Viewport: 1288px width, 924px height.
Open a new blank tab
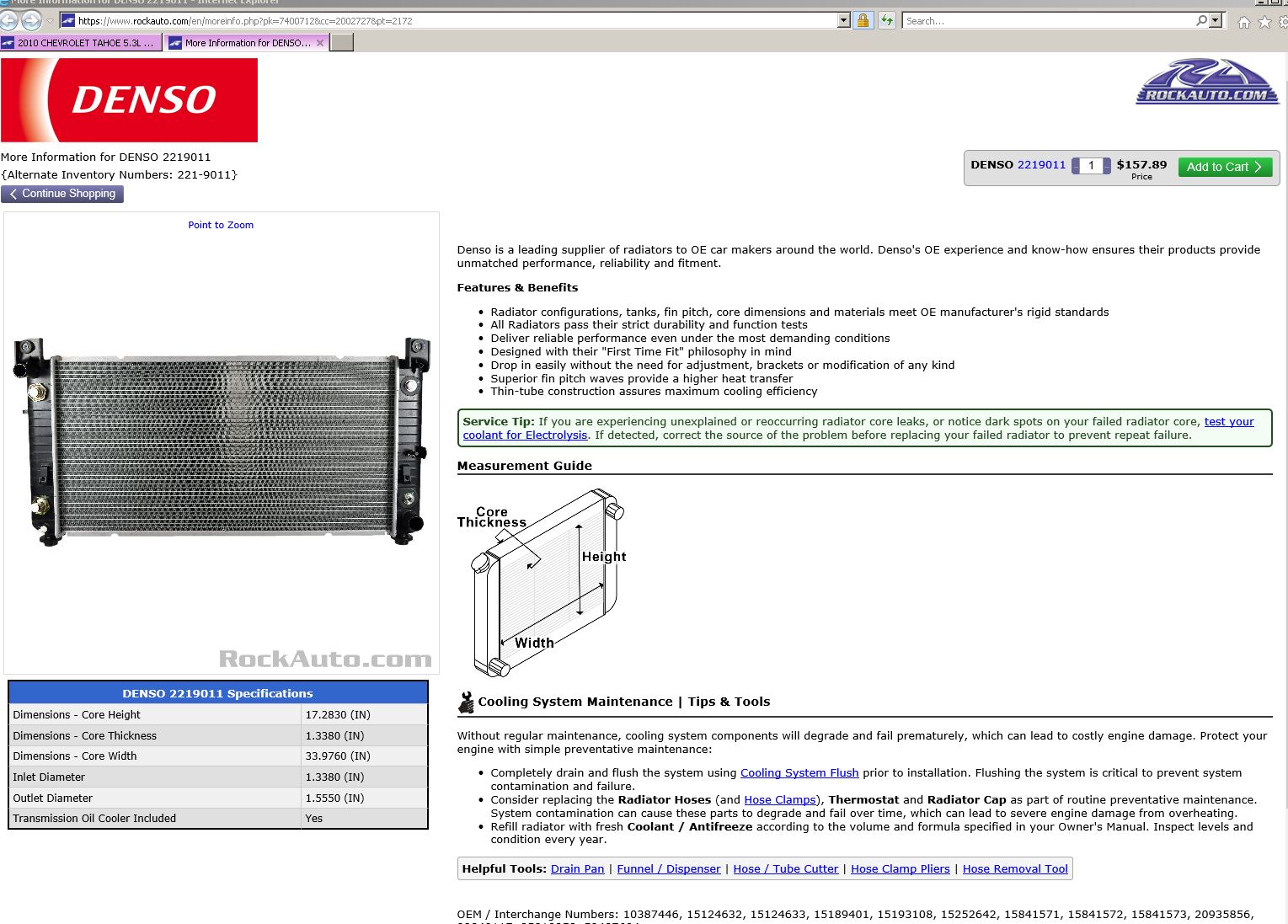342,42
